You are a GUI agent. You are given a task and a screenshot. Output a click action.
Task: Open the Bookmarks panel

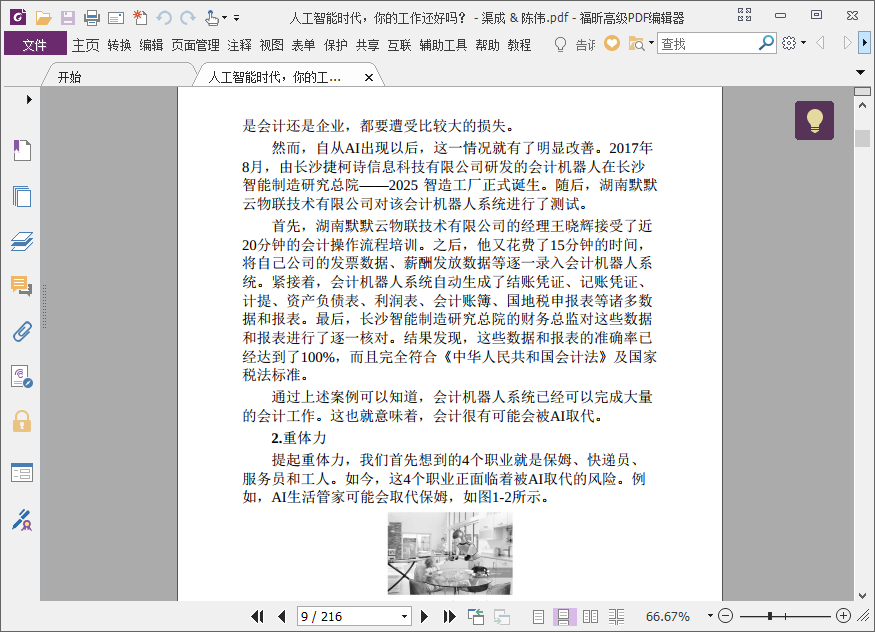(22, 150)
